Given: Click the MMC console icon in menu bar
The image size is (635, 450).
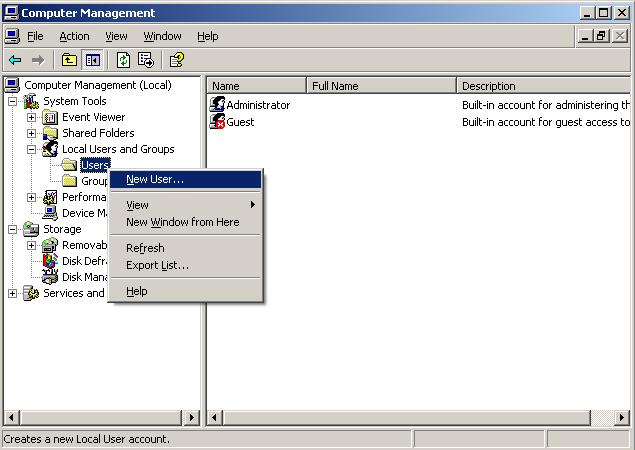Looking at the screenshot, I should [x=12, y=36].
